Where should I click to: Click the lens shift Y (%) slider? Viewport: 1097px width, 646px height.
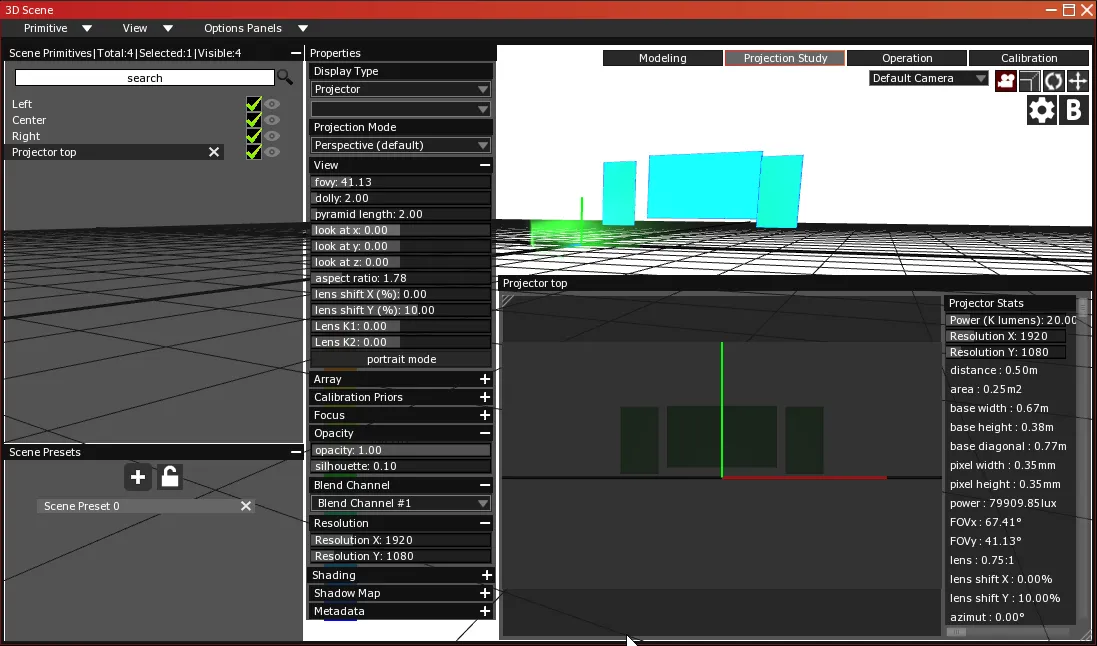[401, 310]
